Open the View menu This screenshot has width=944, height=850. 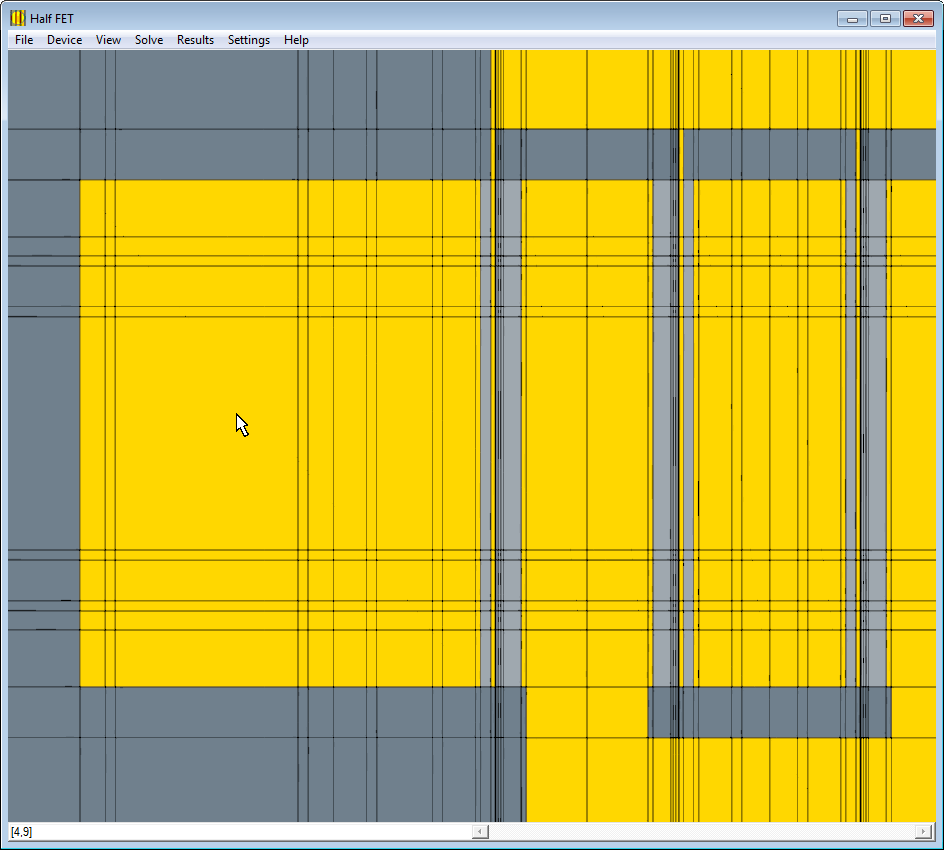108,40
